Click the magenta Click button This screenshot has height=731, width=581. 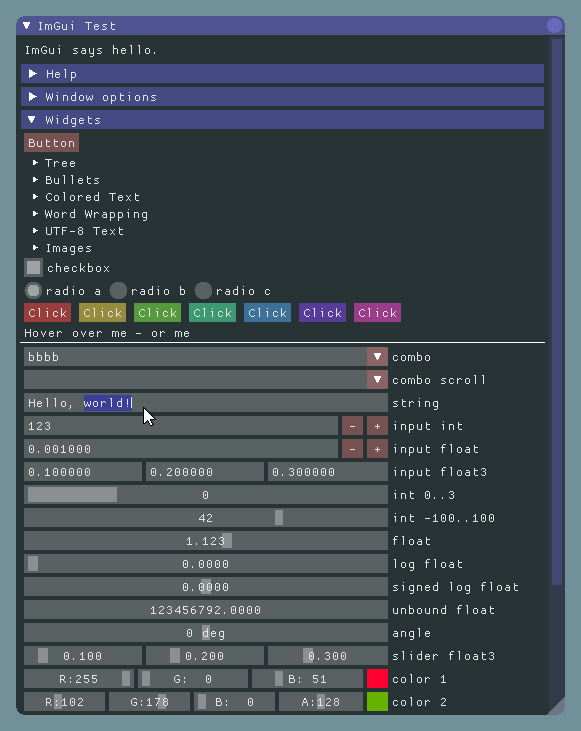(377, 312)
